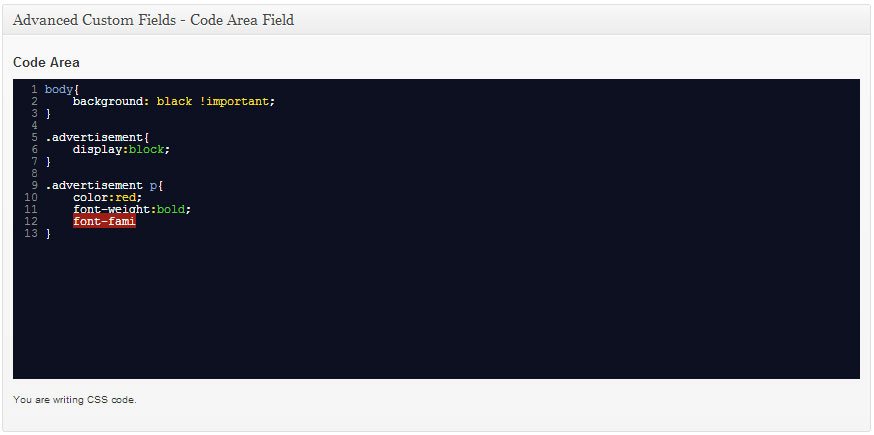This screenshot has width=874, height=435.
Task: Click the empty area below the code
Action: point(436,310)
